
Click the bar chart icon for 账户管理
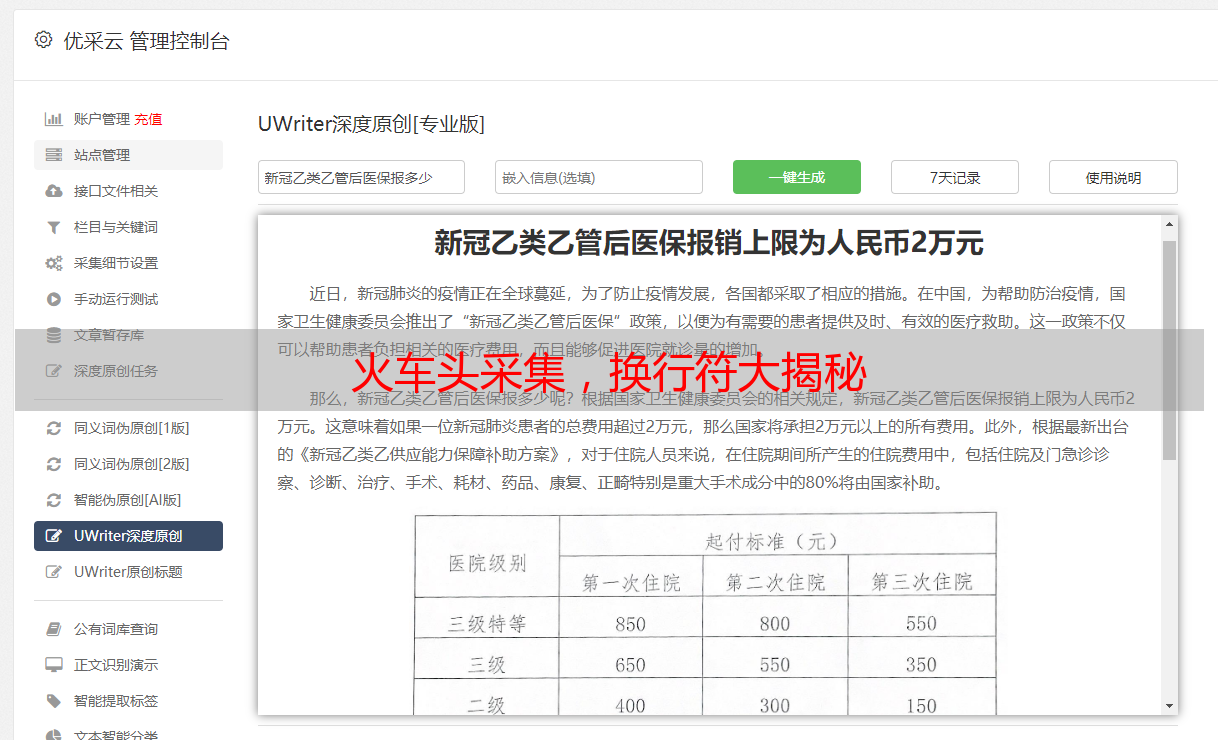coord(54,119)
